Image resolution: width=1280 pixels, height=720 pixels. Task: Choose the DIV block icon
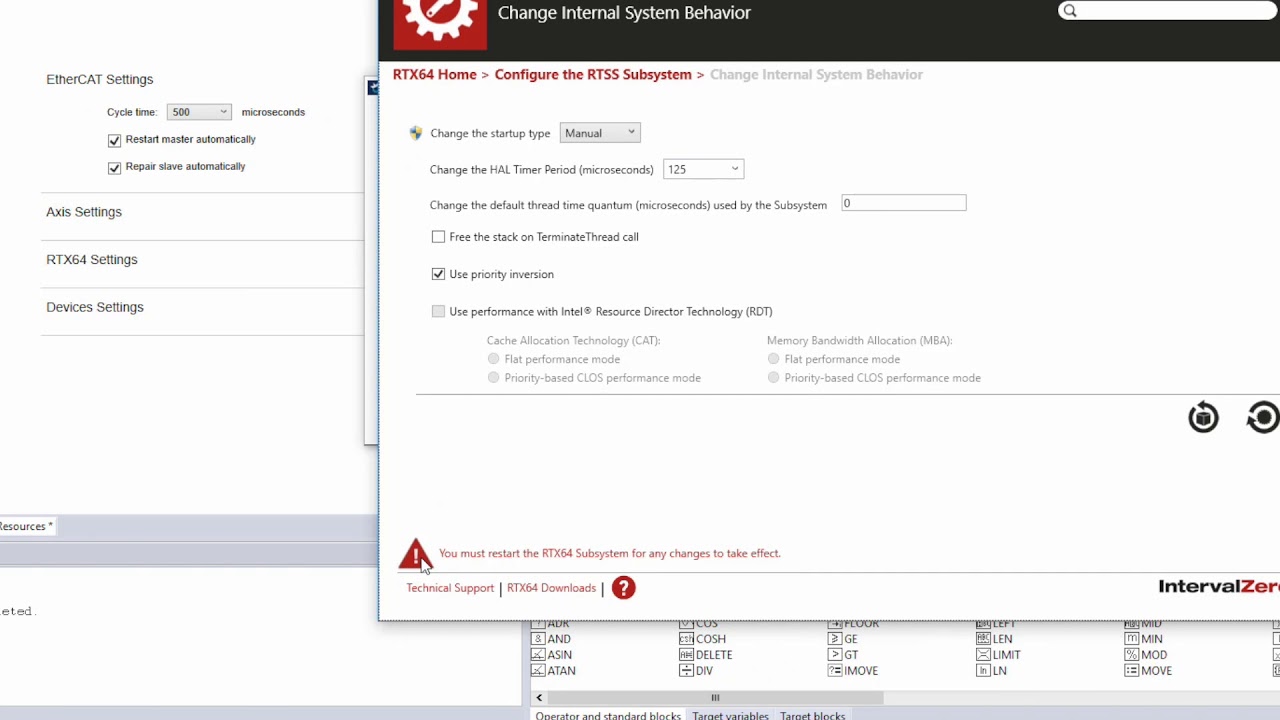[686, 671]
